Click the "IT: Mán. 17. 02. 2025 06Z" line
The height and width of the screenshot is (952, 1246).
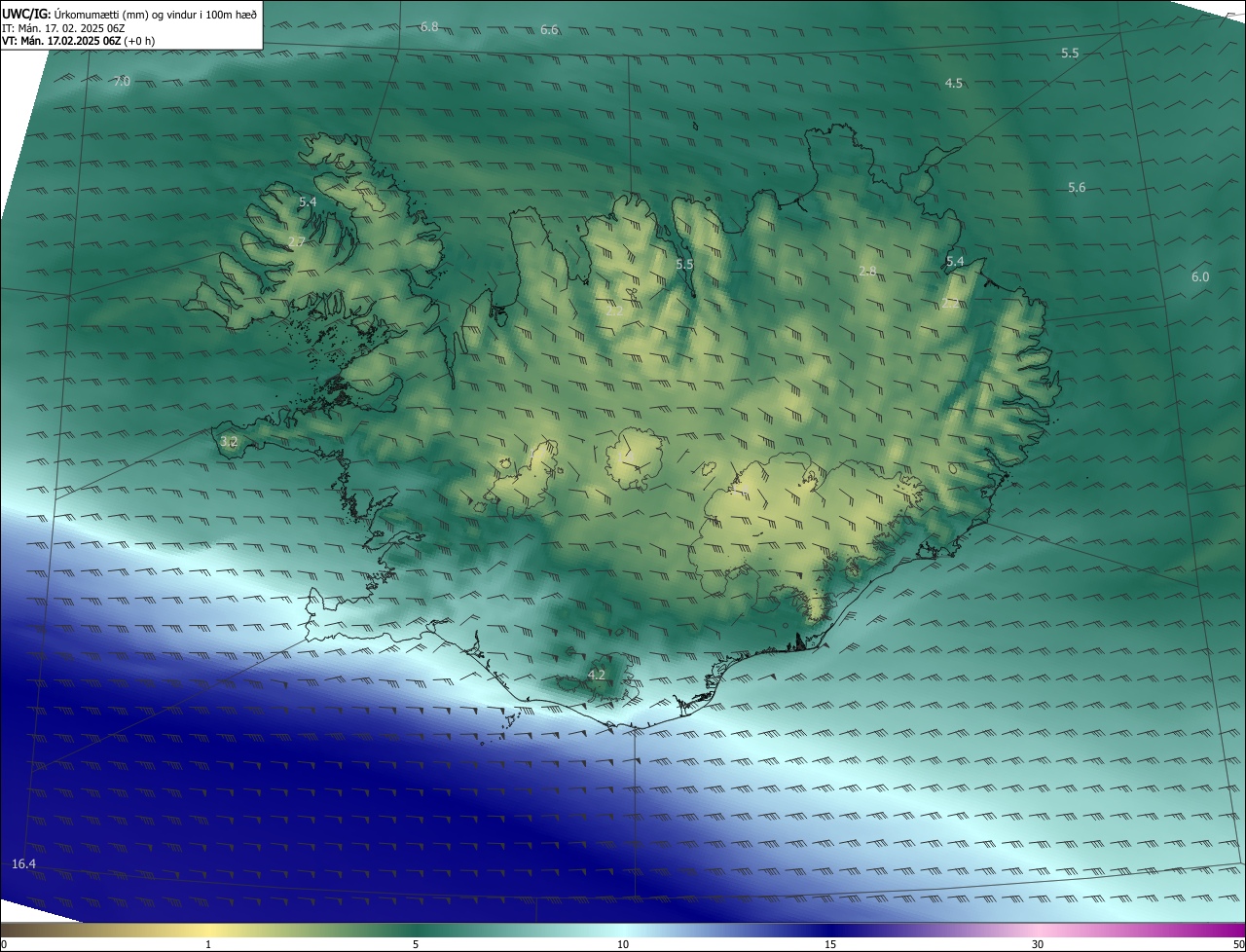click(x=63, y=27)
